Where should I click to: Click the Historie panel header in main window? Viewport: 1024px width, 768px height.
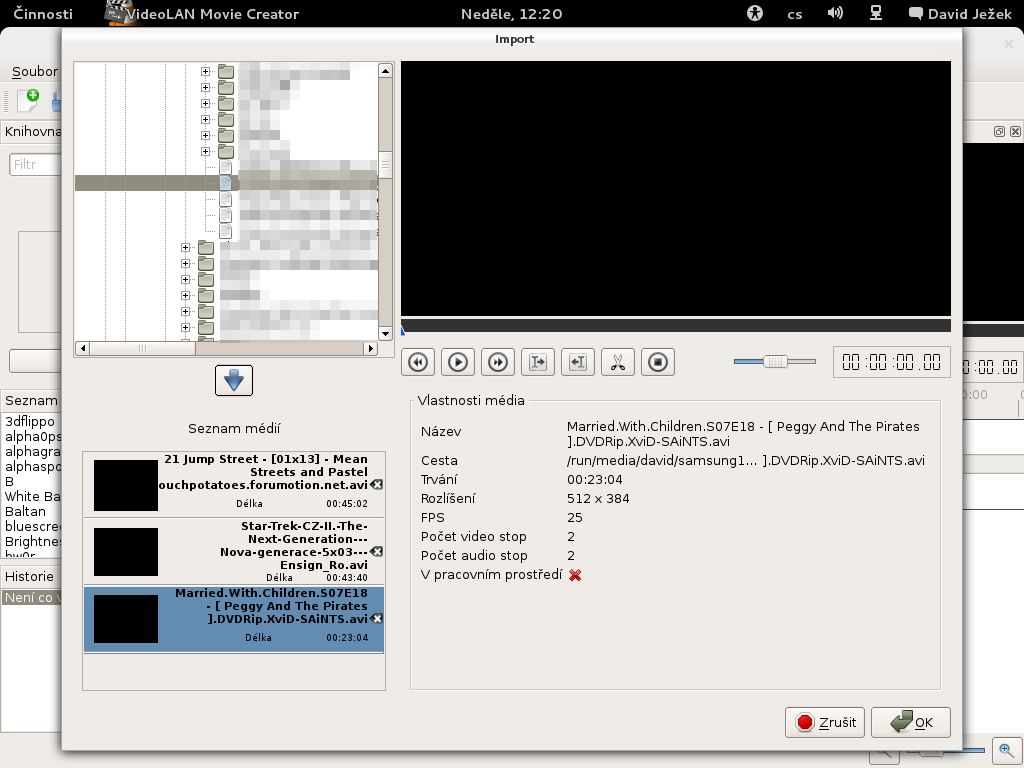point(30,576)
